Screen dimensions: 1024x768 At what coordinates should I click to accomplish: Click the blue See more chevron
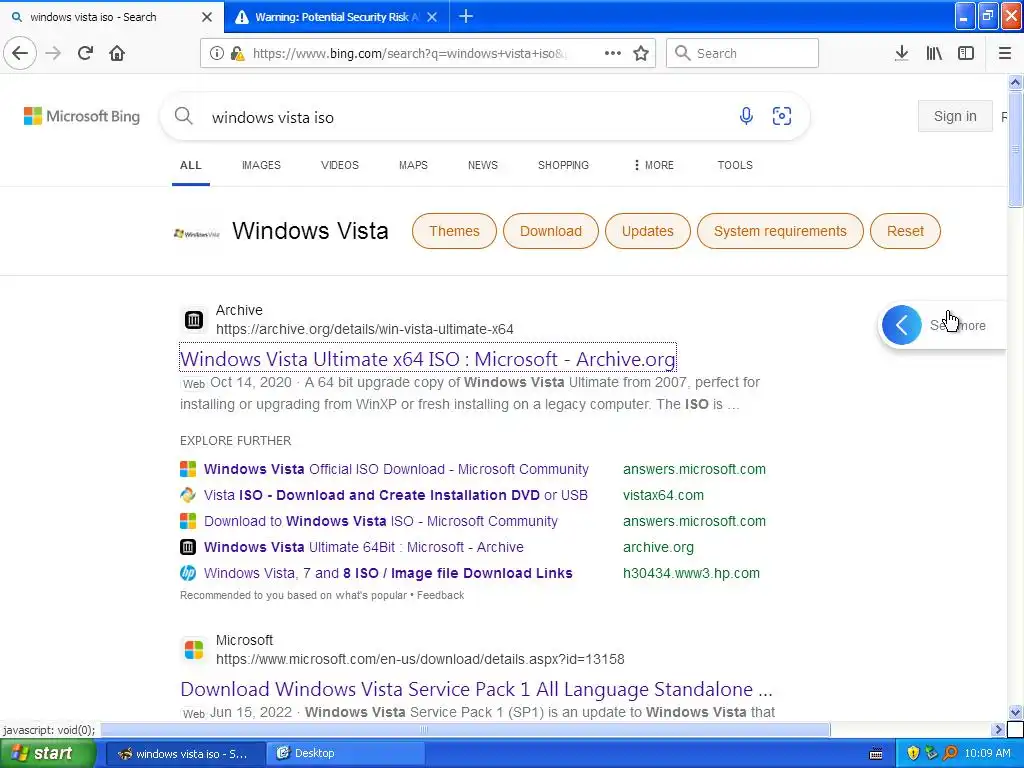tap(901, 325)
